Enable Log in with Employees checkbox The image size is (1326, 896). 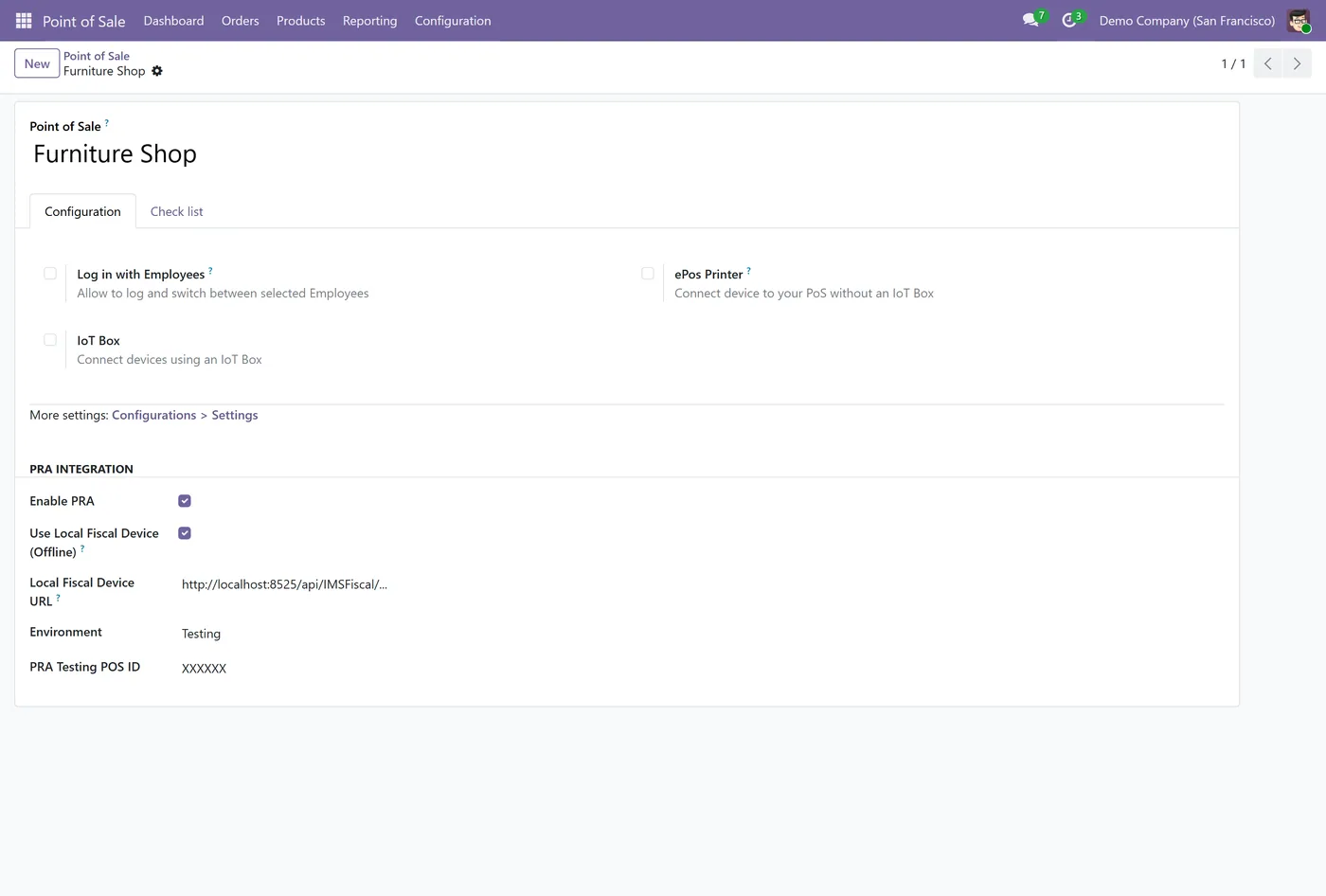[x=50, y=274]
